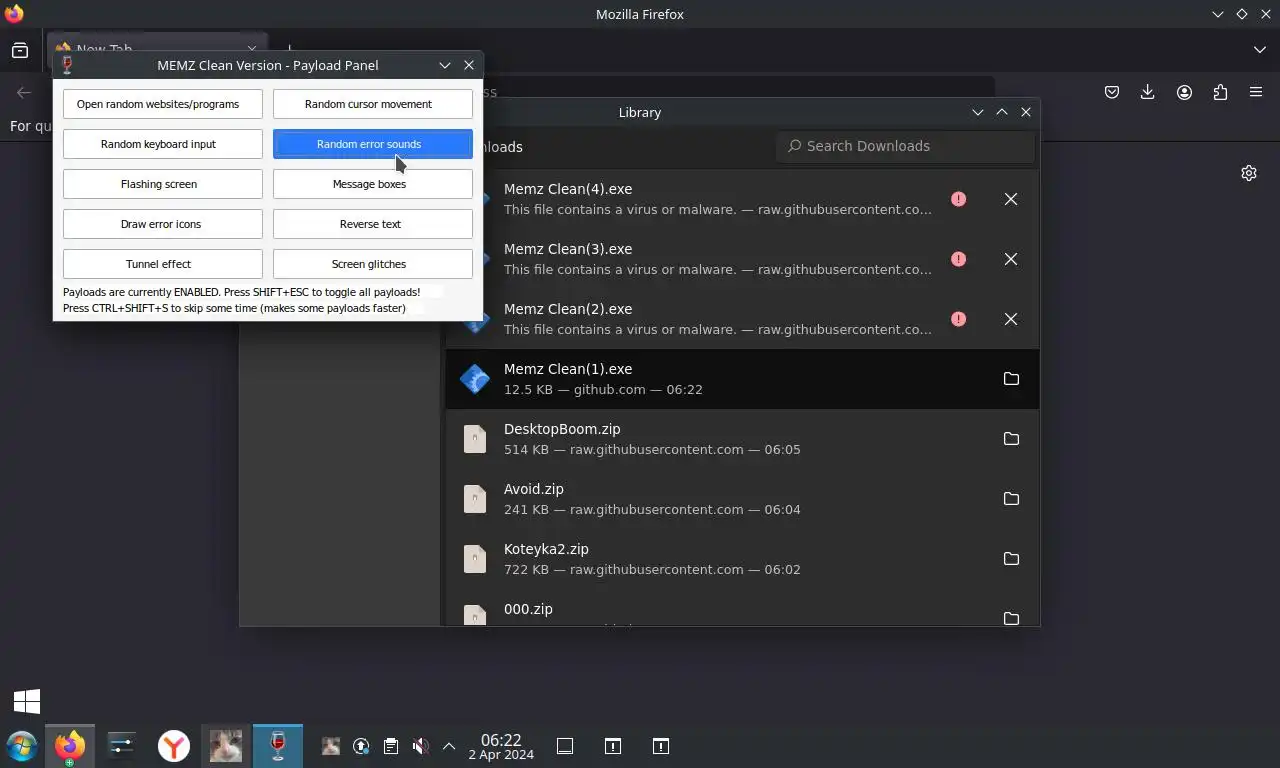Click the malware warning icon for Memz Clean(4).exe
The width and height of the screenshot is (1280, 768).
[x=958, y=199]
